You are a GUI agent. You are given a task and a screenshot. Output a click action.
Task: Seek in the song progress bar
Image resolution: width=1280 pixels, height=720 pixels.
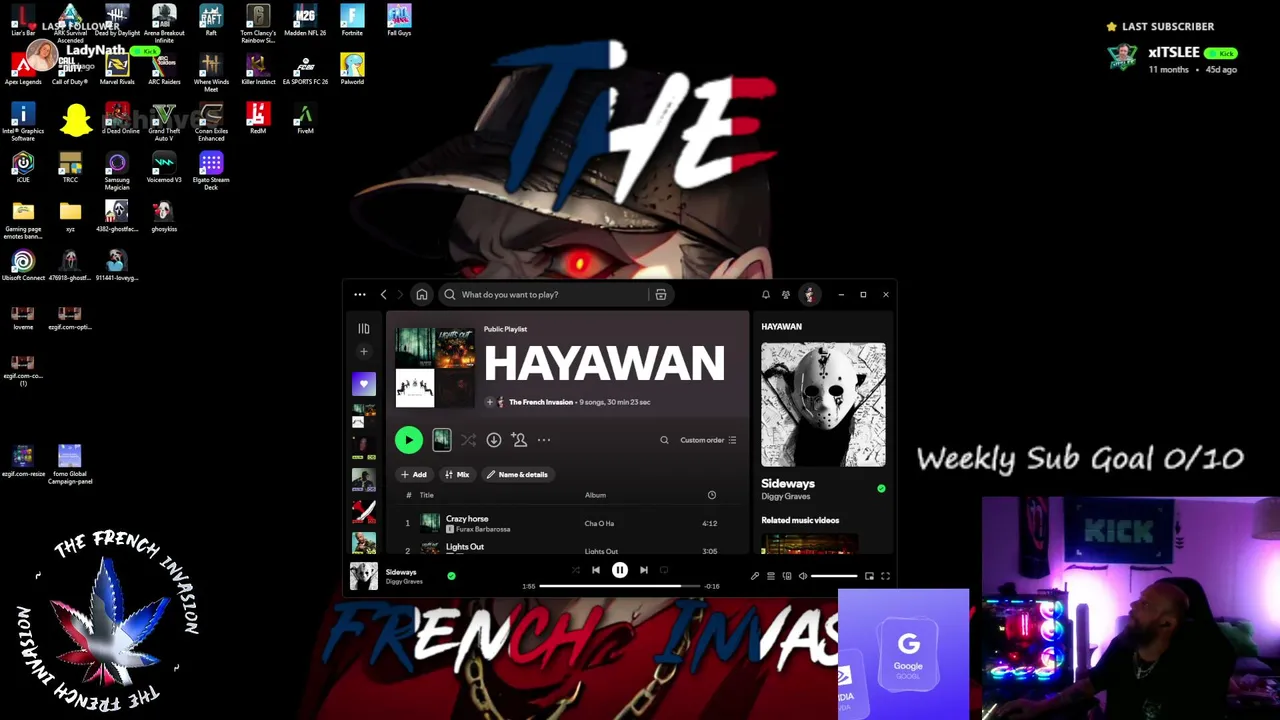(x=620, y=586)
